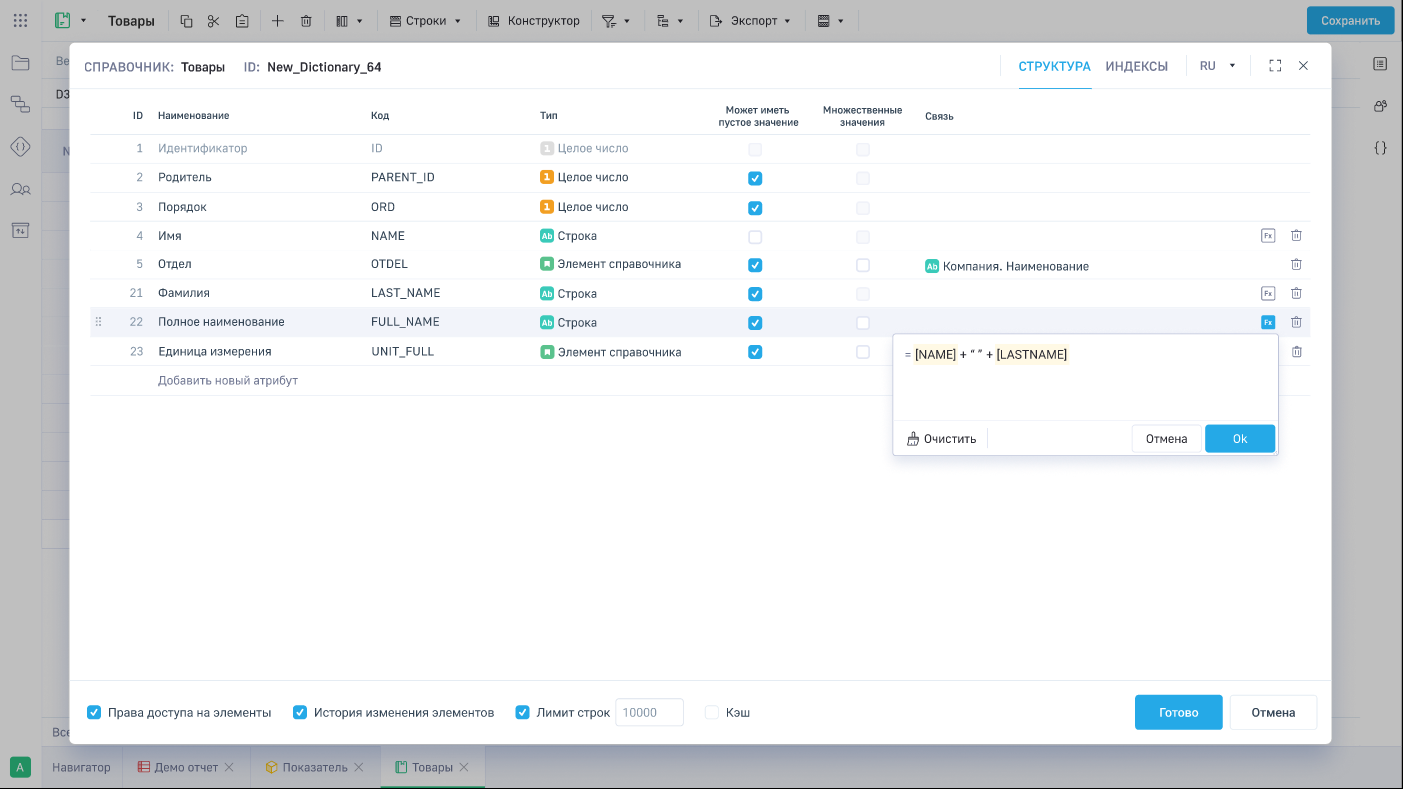Click the formula Fx icon in Фамилия row

tap(1267, 294)
